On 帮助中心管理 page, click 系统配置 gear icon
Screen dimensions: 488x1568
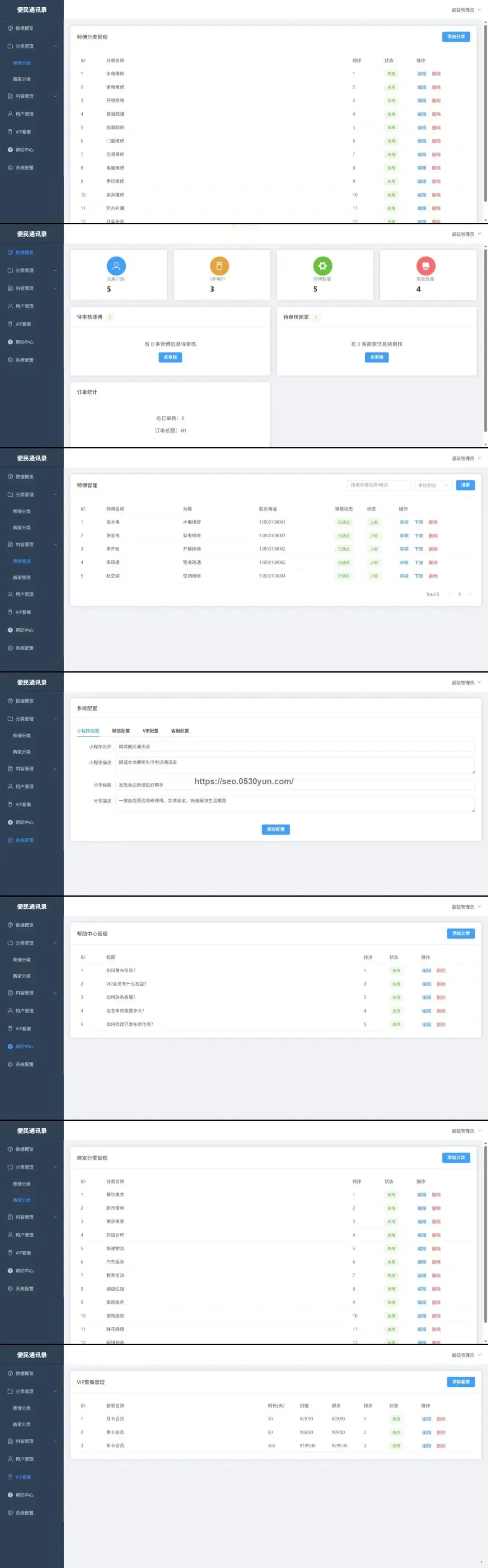click(x=10, y=1065)
